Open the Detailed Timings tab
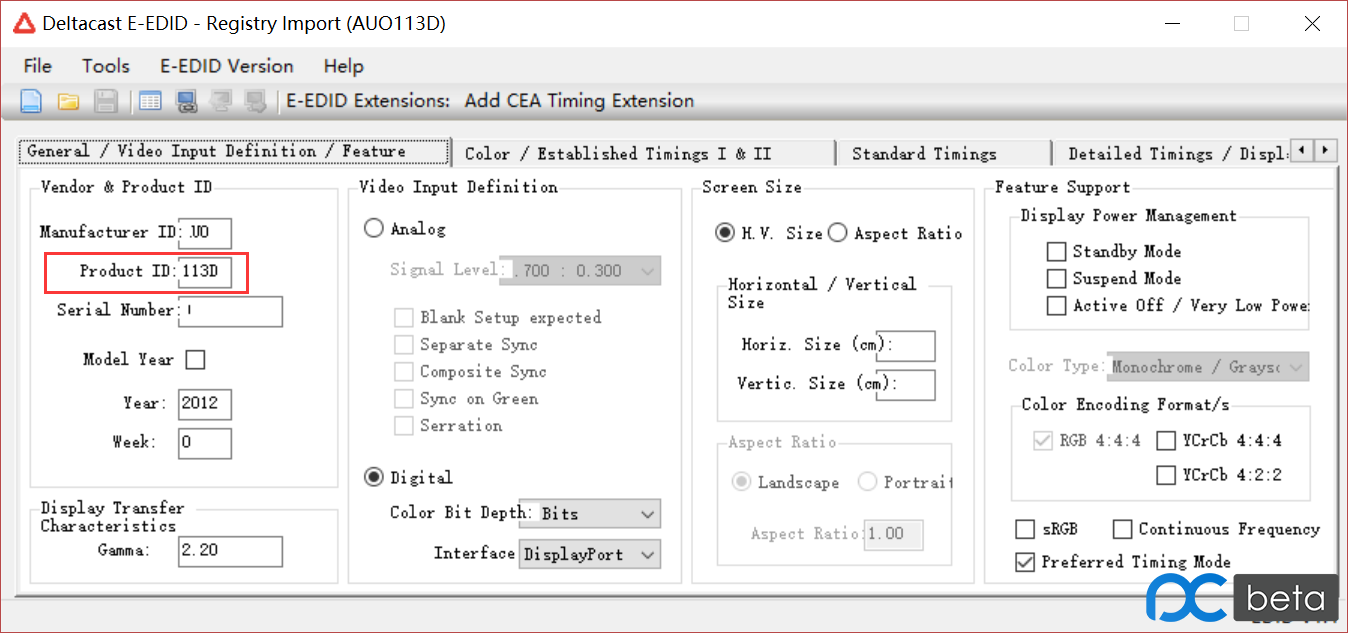Screen dimensions: 1348x633 pyautogui.click(x=1170, y=153)
